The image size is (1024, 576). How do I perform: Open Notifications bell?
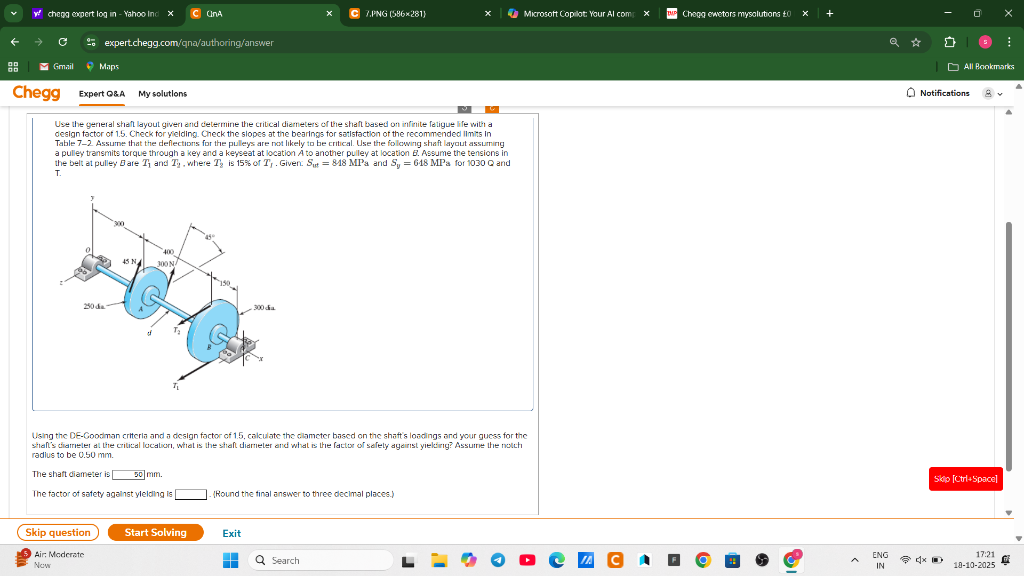(x=938, y=93)
